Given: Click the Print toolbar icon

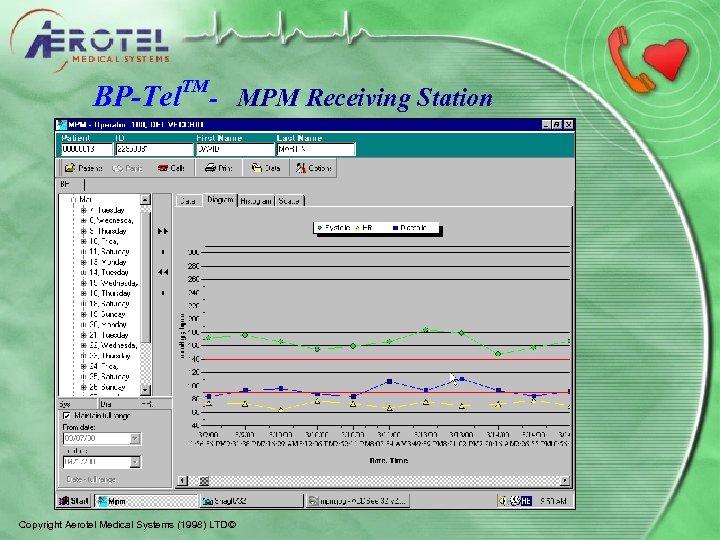Looking at the screenshot, I should pos(210,168).
